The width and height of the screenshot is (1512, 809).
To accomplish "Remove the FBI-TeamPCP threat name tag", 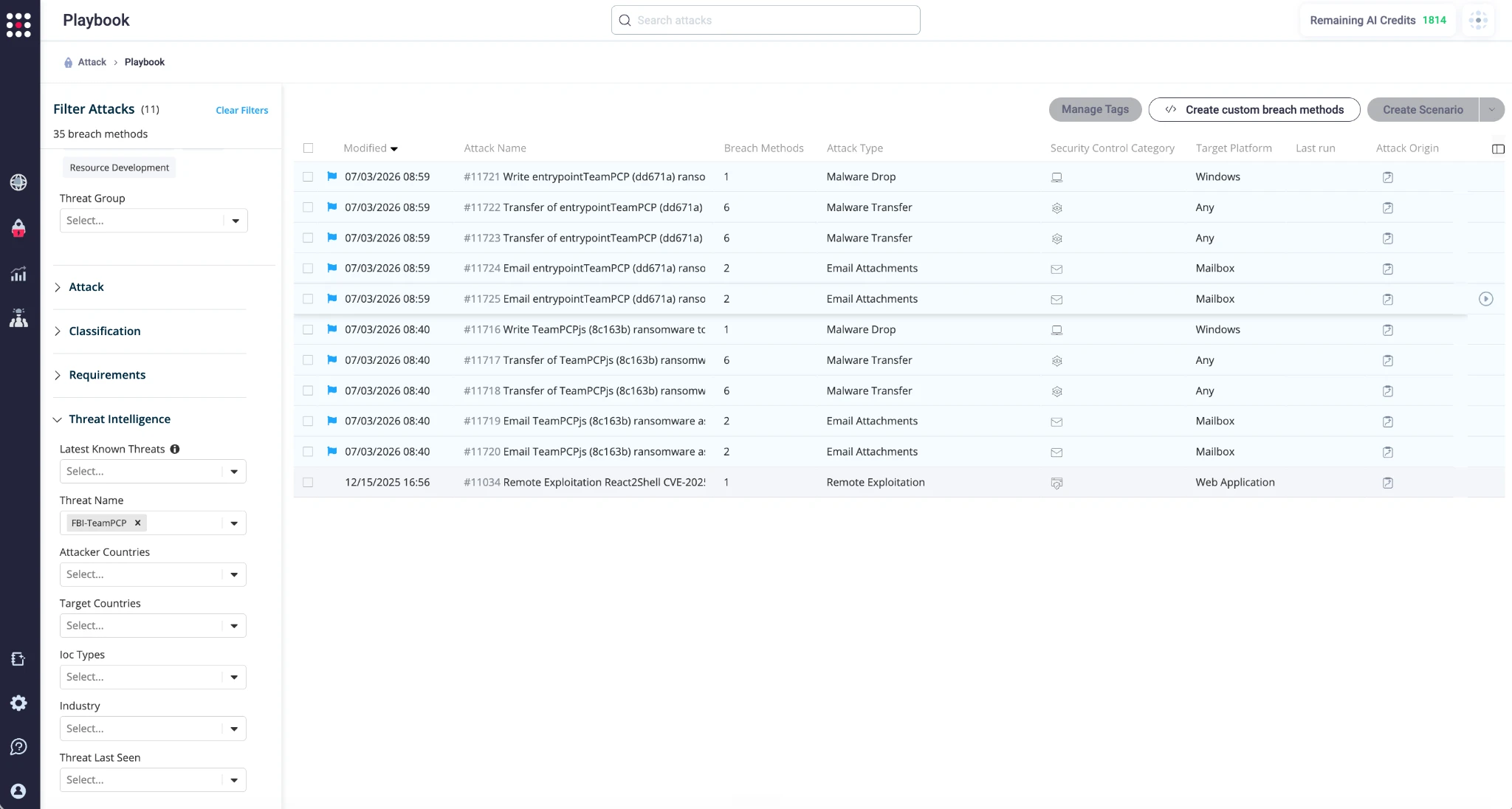I will coord(137,523).
